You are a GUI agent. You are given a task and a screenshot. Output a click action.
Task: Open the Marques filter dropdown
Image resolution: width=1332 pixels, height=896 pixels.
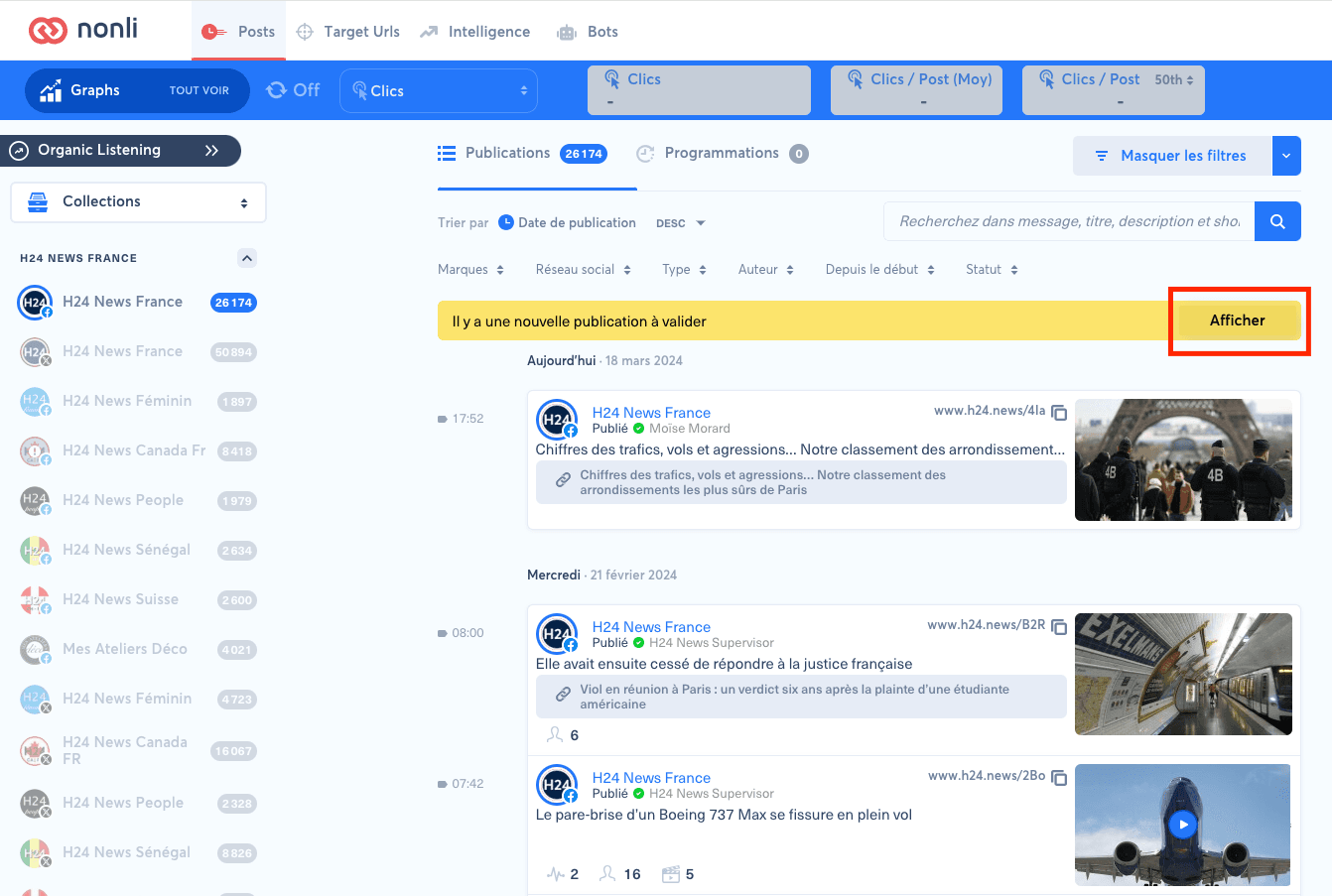coord(471,270)
